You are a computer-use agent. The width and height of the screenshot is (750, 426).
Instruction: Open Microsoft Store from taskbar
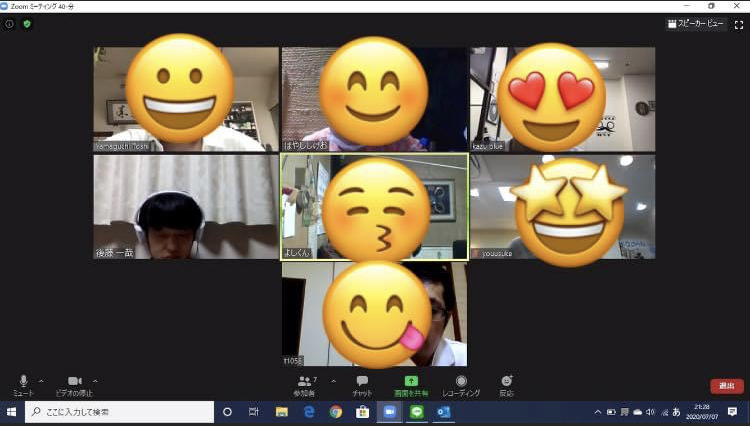363,412
